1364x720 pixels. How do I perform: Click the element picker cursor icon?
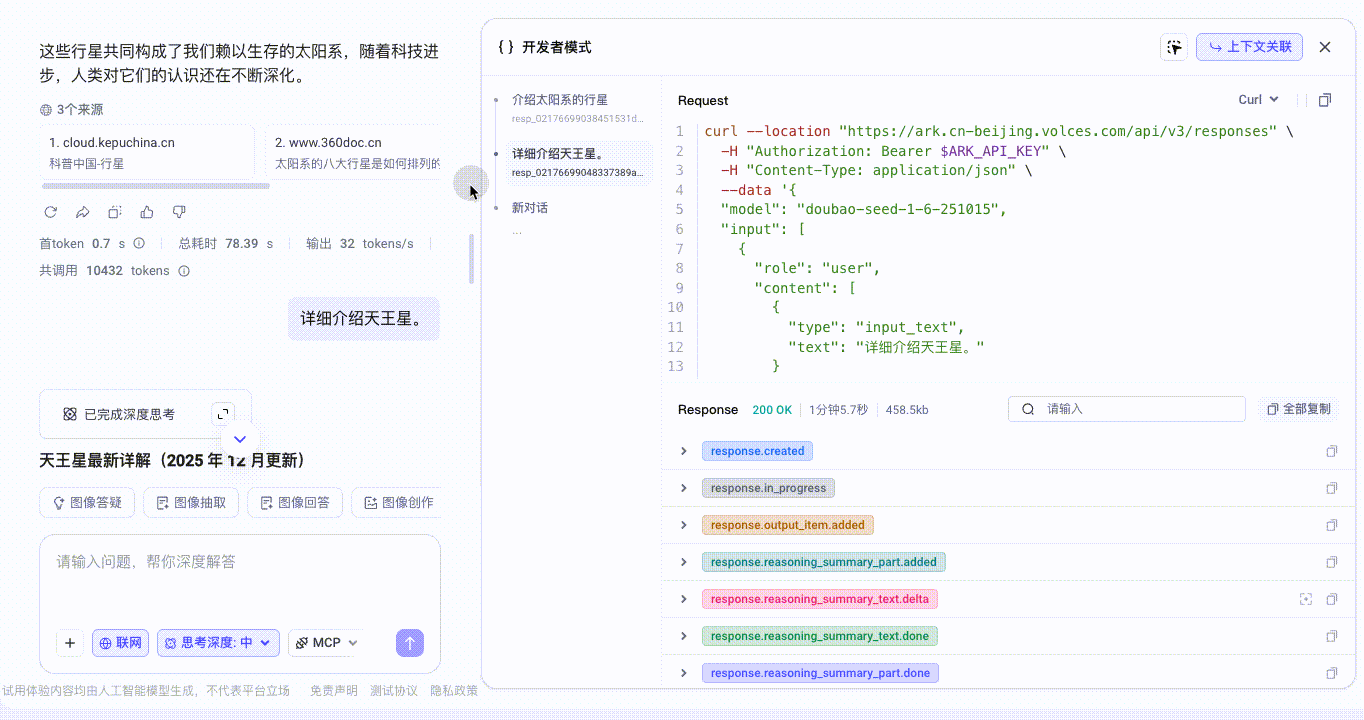point(1174,47)
